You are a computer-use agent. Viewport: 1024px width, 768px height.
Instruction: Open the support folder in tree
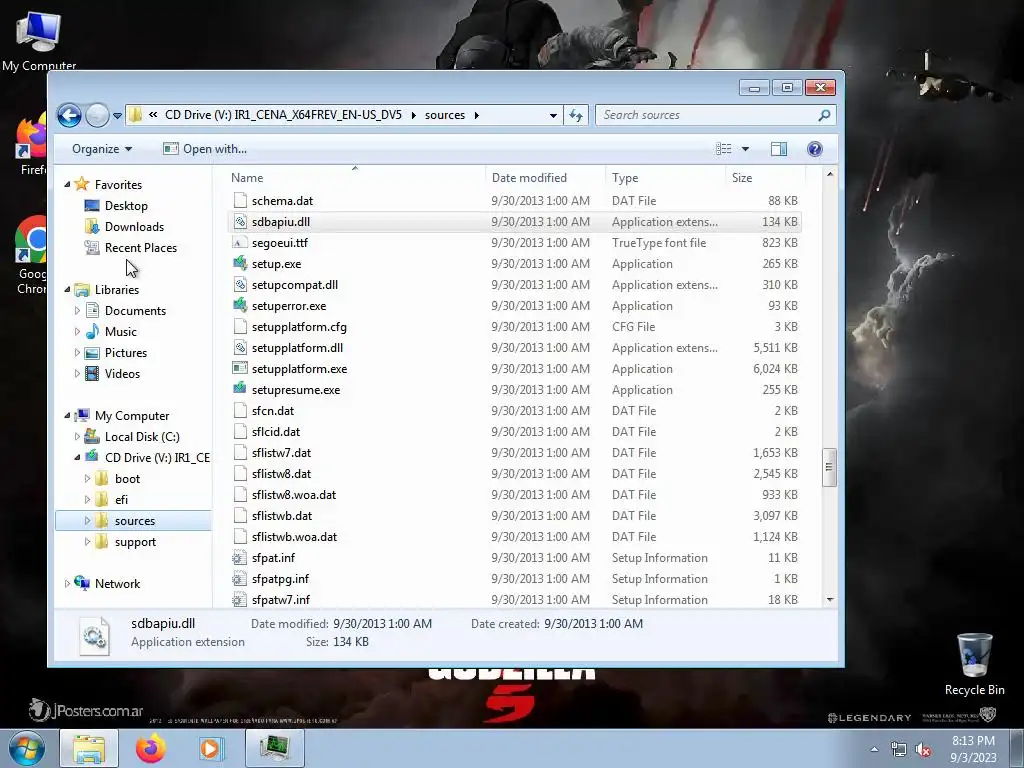(x=135, y=542)
